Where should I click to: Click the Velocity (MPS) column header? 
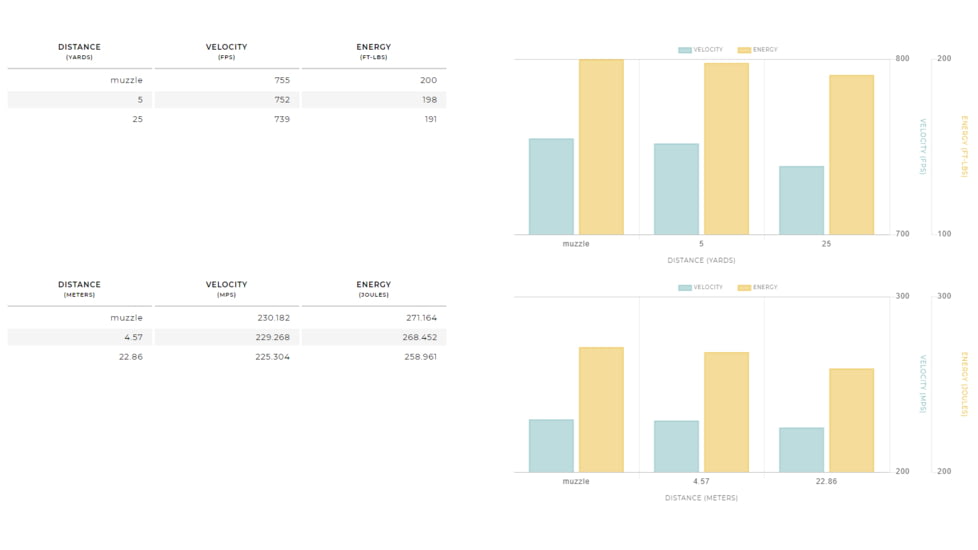(x=226, y=289)
